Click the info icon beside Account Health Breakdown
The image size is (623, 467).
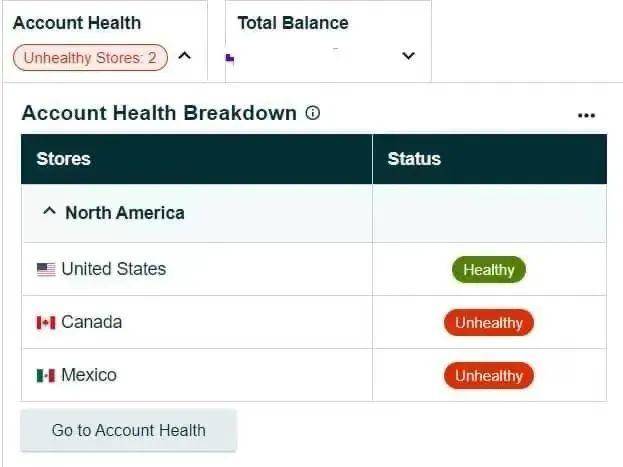pos(313,113)
